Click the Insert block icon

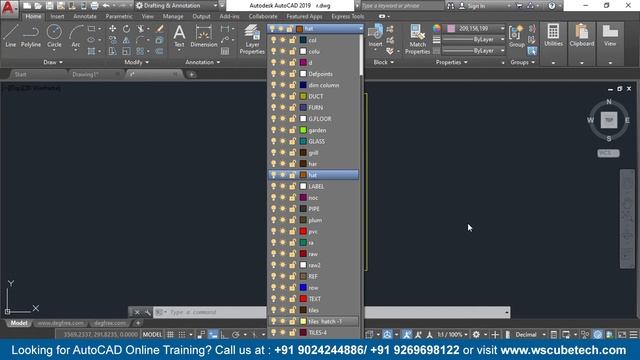(375, 36)
